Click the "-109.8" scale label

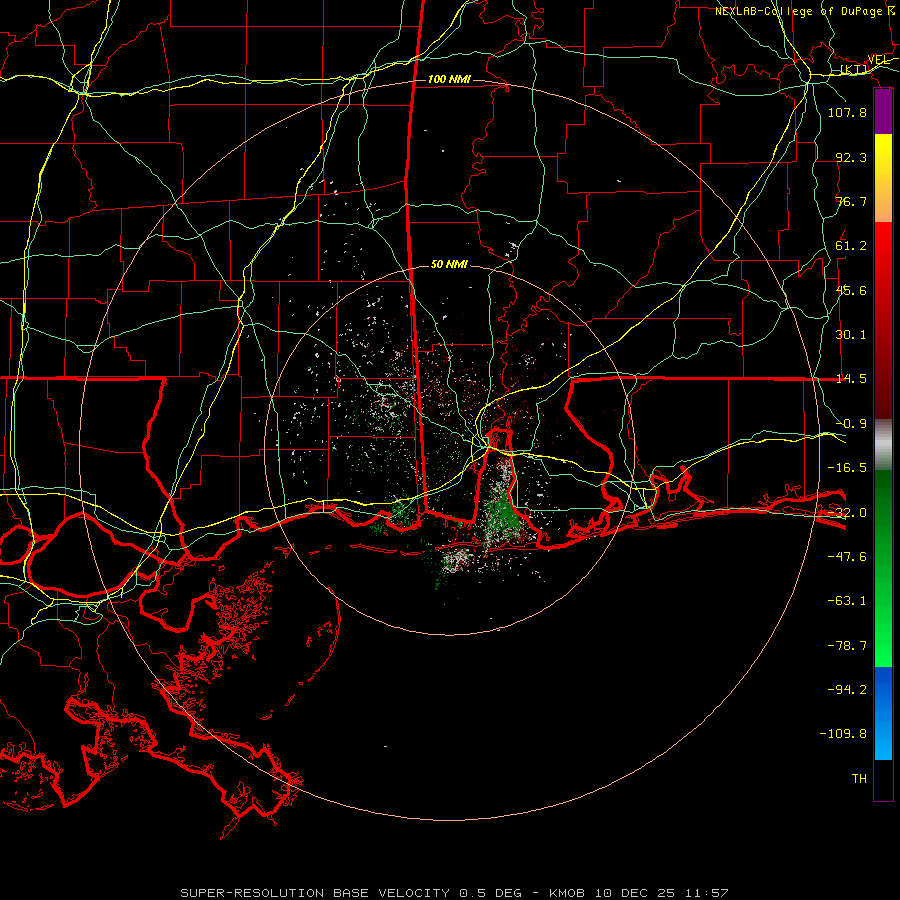click(x=843, y=734)
